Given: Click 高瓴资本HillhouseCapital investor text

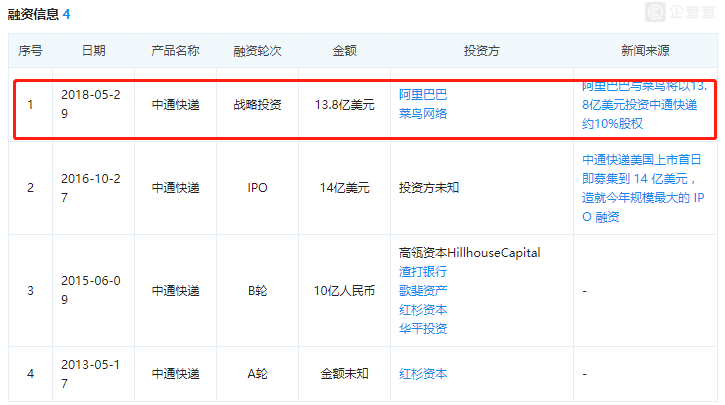Looking at the screenshot, I should click(x=469, y=253).
